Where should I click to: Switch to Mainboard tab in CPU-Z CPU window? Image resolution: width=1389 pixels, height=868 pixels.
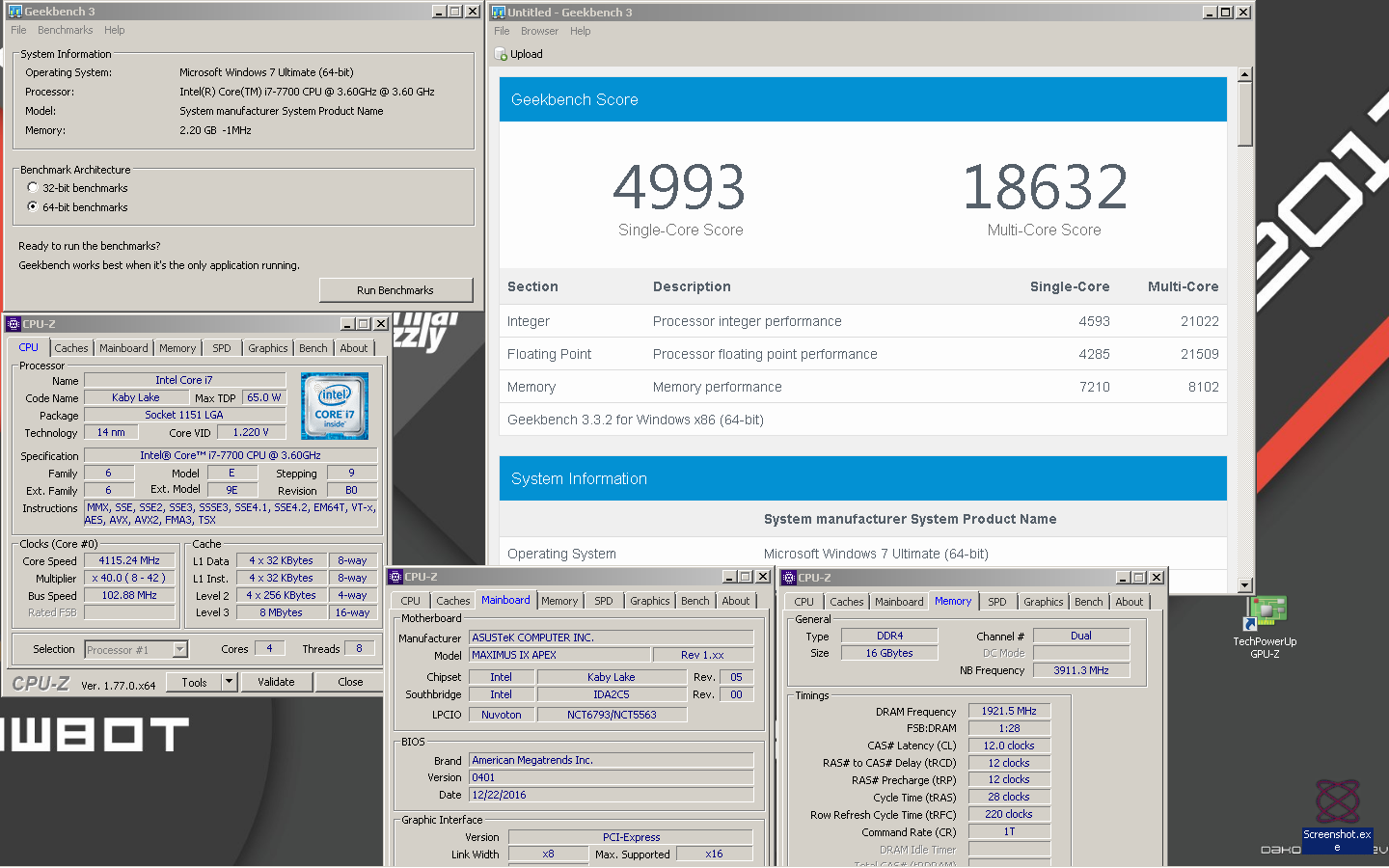[123, 348]
